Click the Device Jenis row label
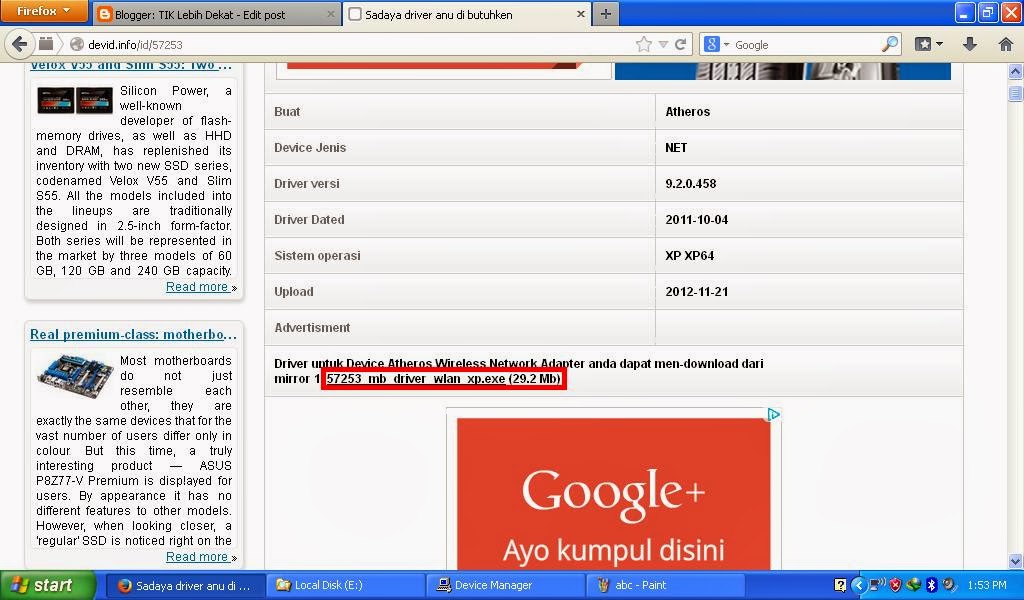This screenshot has width=1024, height=600. [x=310, y=148]
